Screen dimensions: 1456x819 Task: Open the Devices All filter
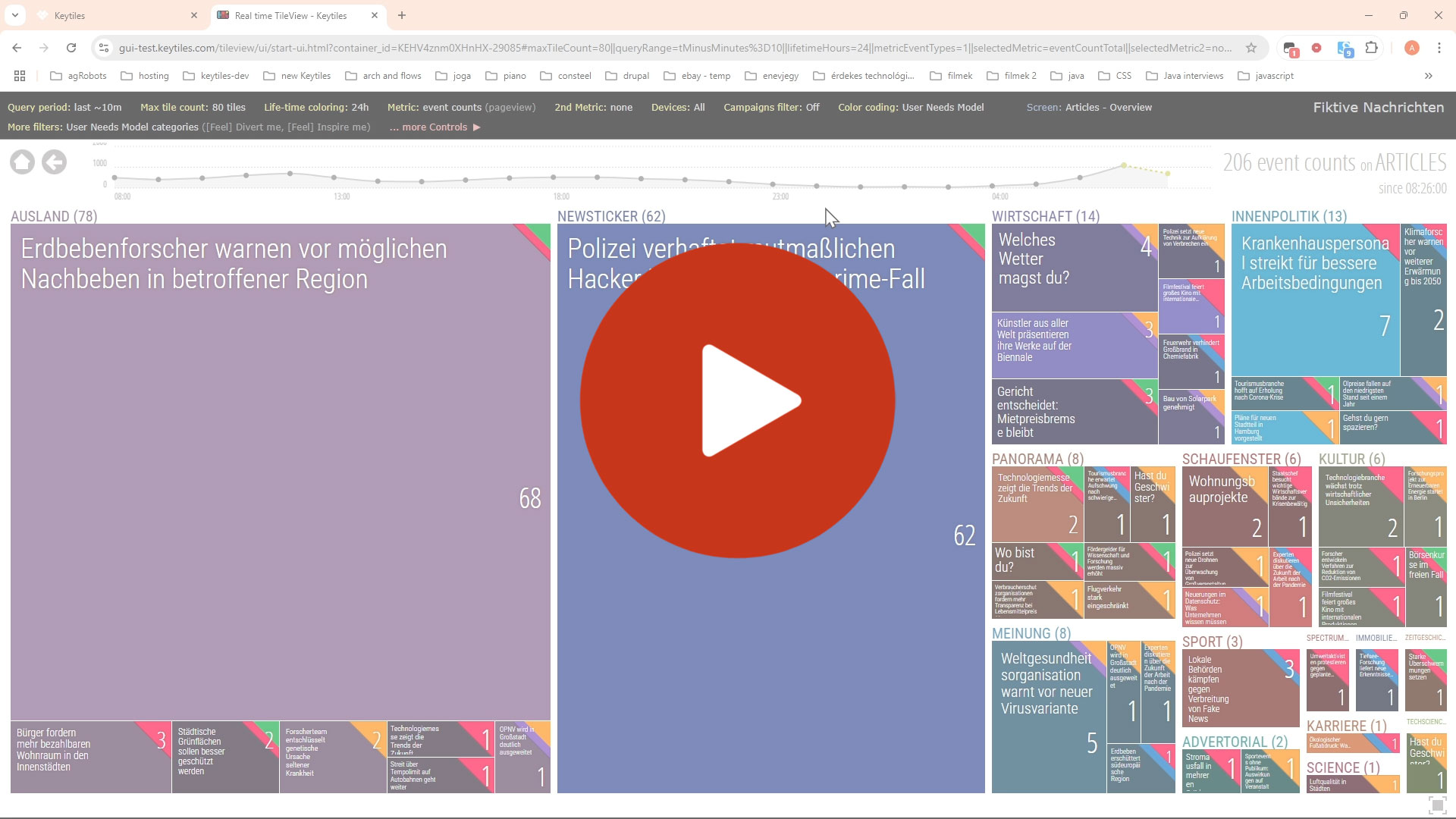(678, 108)
